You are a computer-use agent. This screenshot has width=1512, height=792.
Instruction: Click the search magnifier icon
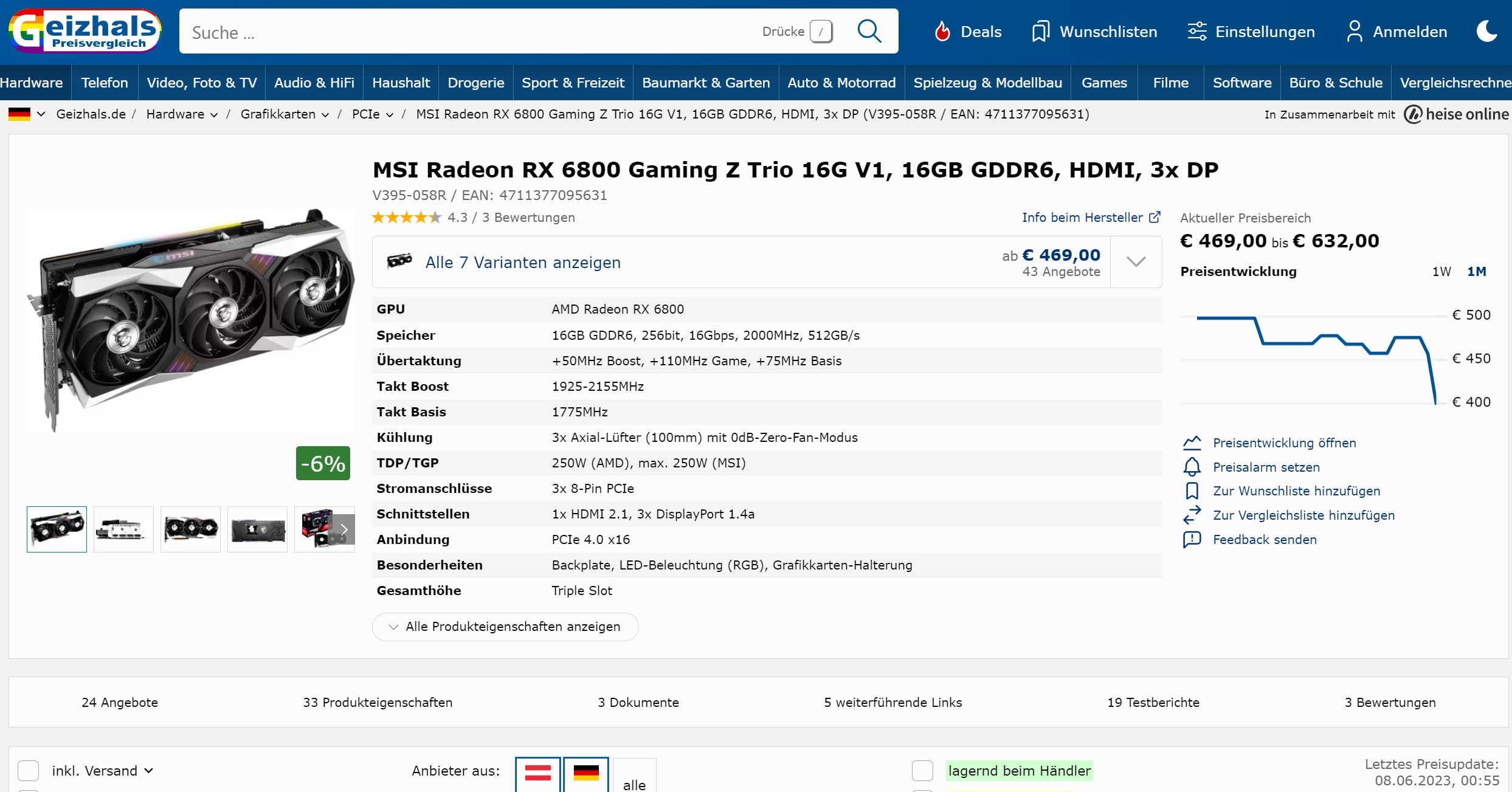point(869,32)
